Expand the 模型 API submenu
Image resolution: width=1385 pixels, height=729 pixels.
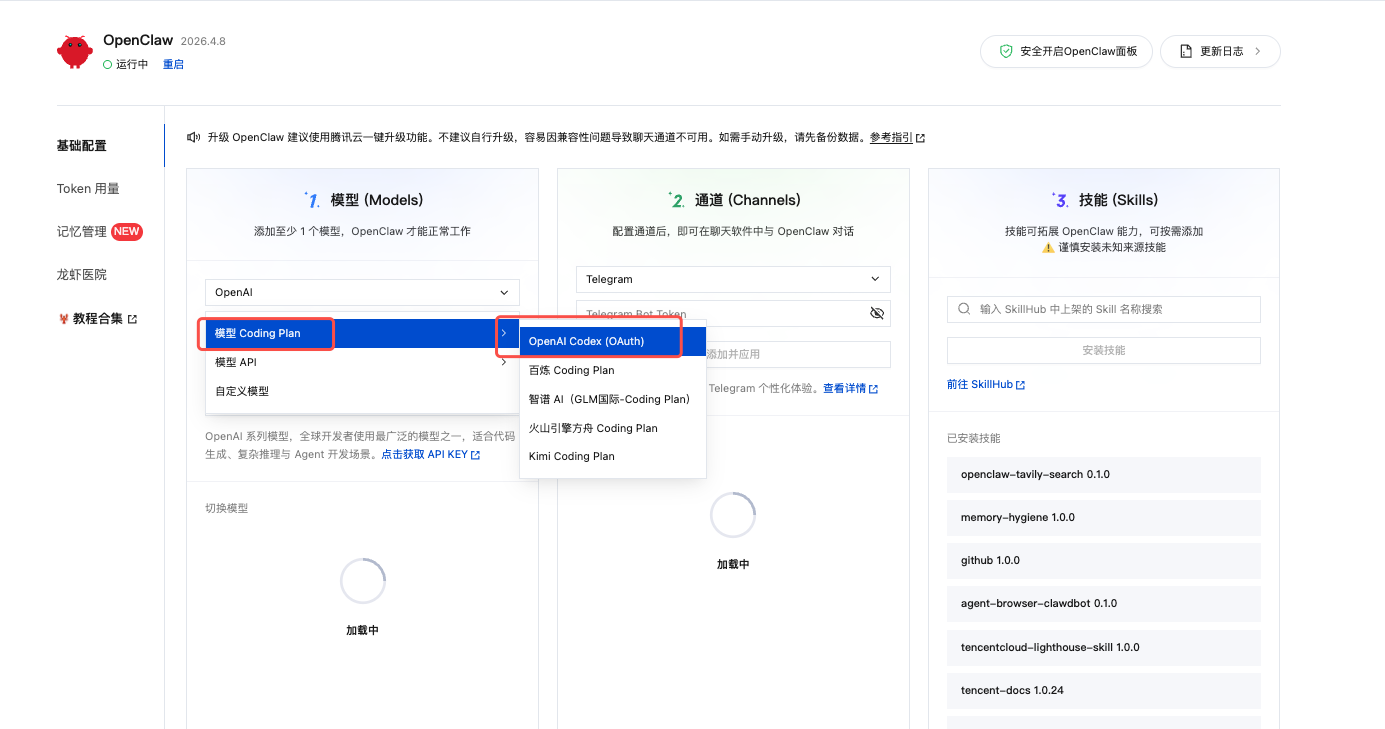[362, 362]
